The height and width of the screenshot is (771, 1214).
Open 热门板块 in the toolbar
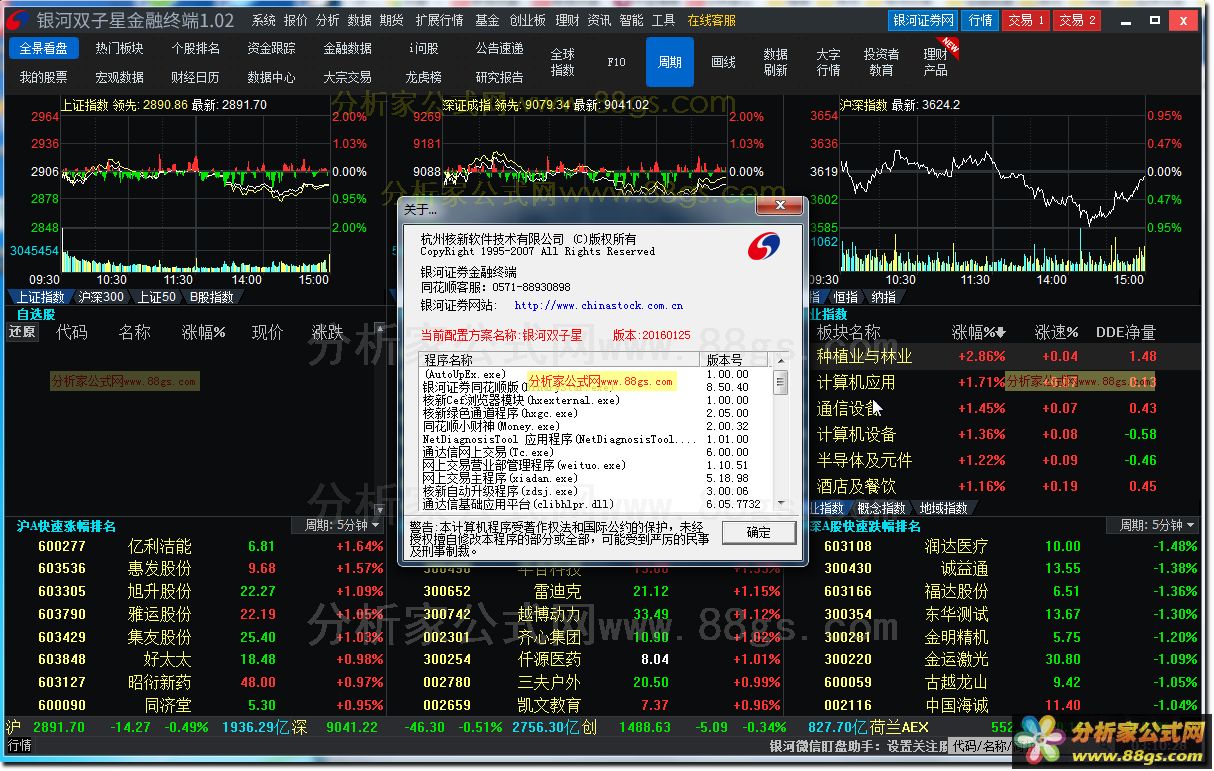pyautogui.click(x=119, y=48)
